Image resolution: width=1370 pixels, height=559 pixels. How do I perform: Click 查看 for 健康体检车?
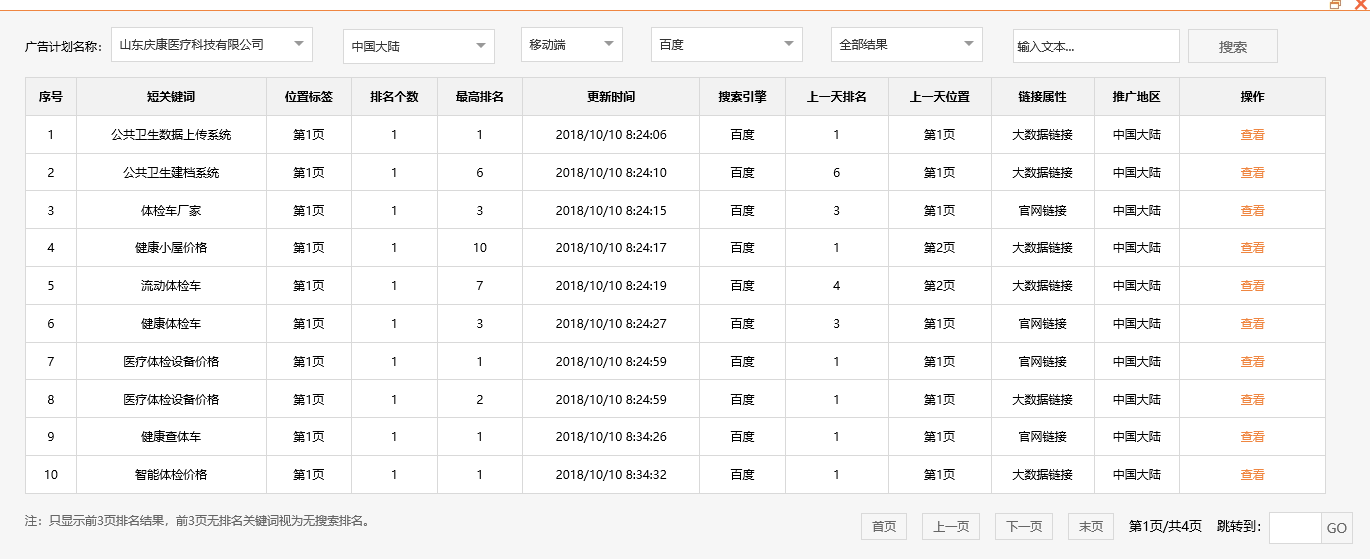[x=1252, y=324]
